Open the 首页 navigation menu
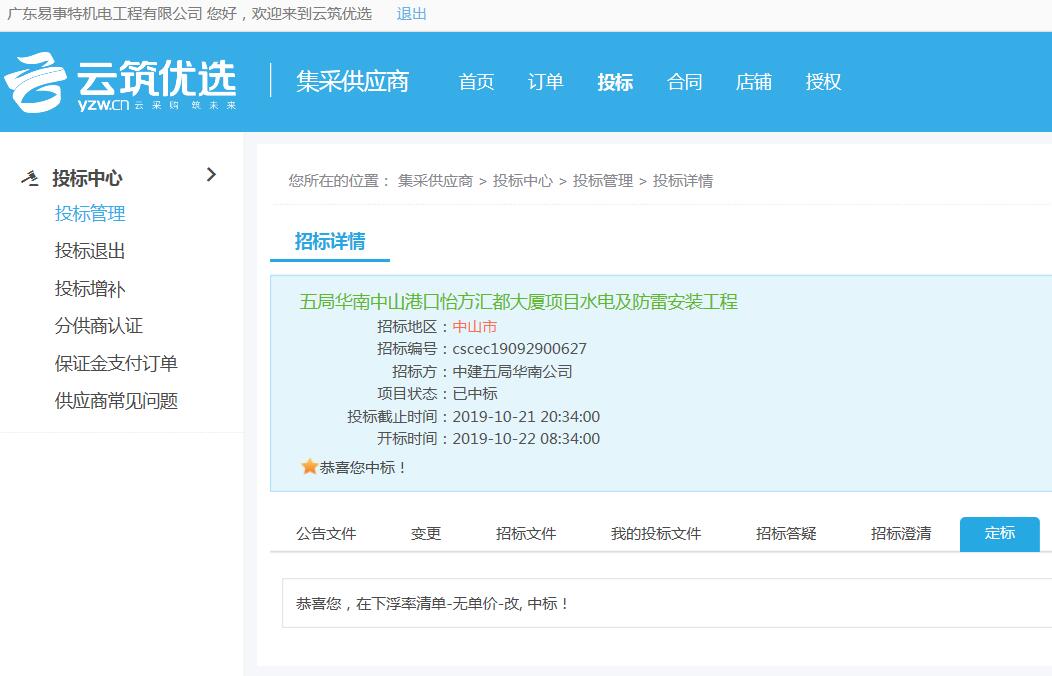The height and width of the screenshot is (676, 1052). pyautogui.click(x=476, y=82)
